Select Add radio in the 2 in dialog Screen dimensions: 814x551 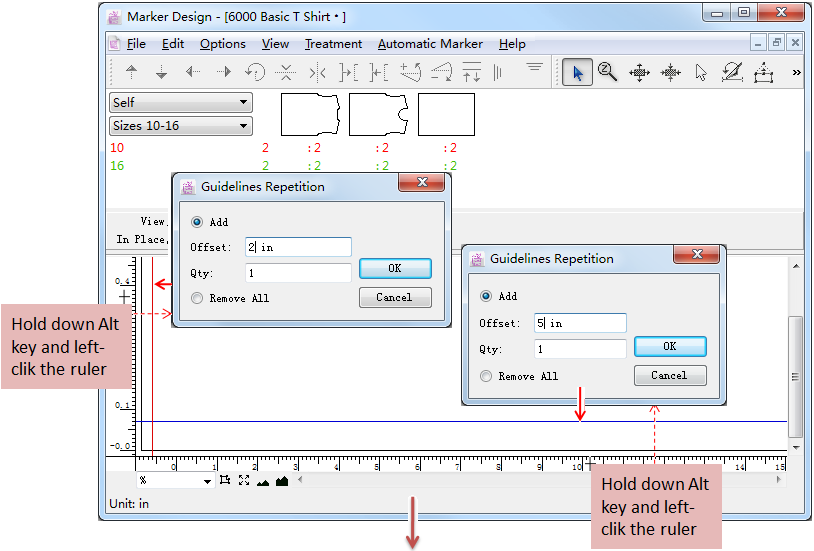(197, 222)
